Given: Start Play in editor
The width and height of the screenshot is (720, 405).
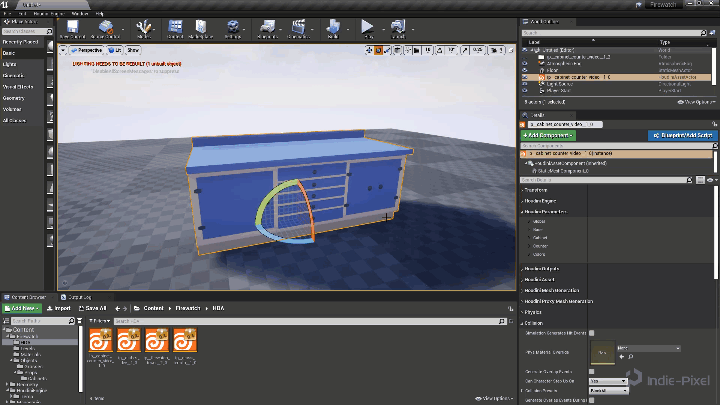Looking at the screenshot, I should (367, 29).
